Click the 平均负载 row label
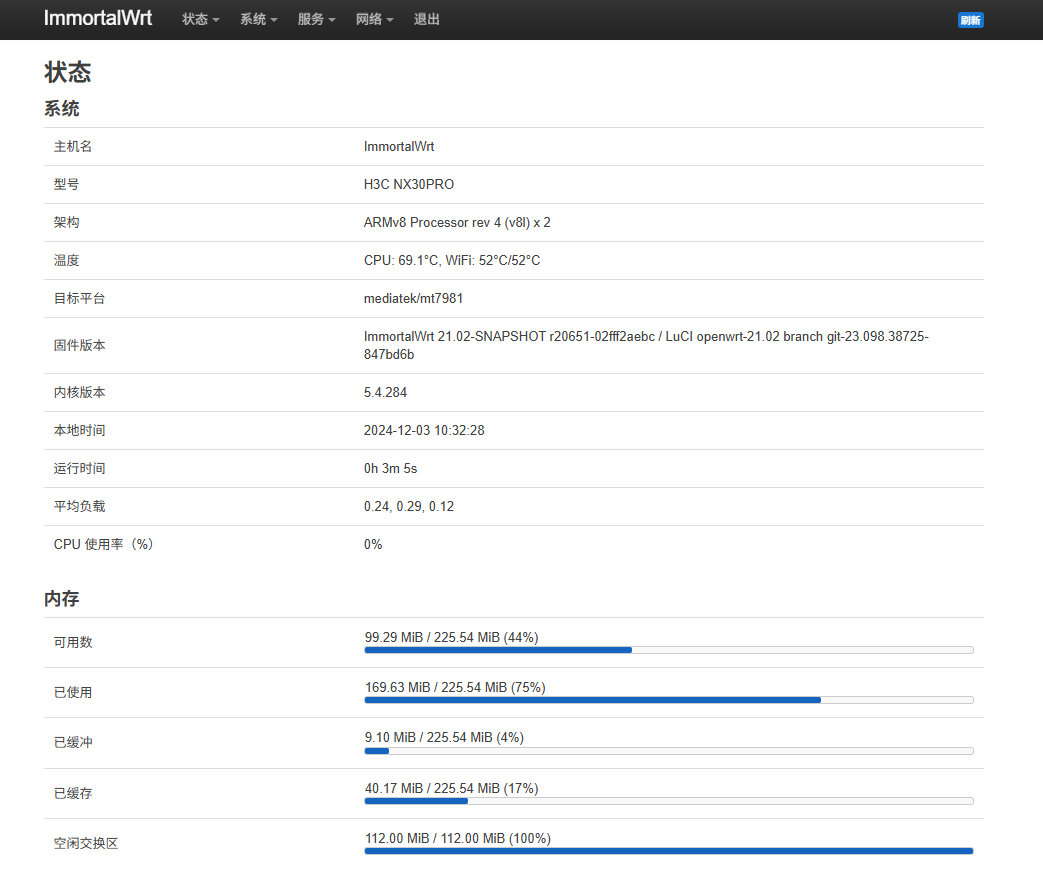The image size is (1043, 871). (x=79, y=506)
